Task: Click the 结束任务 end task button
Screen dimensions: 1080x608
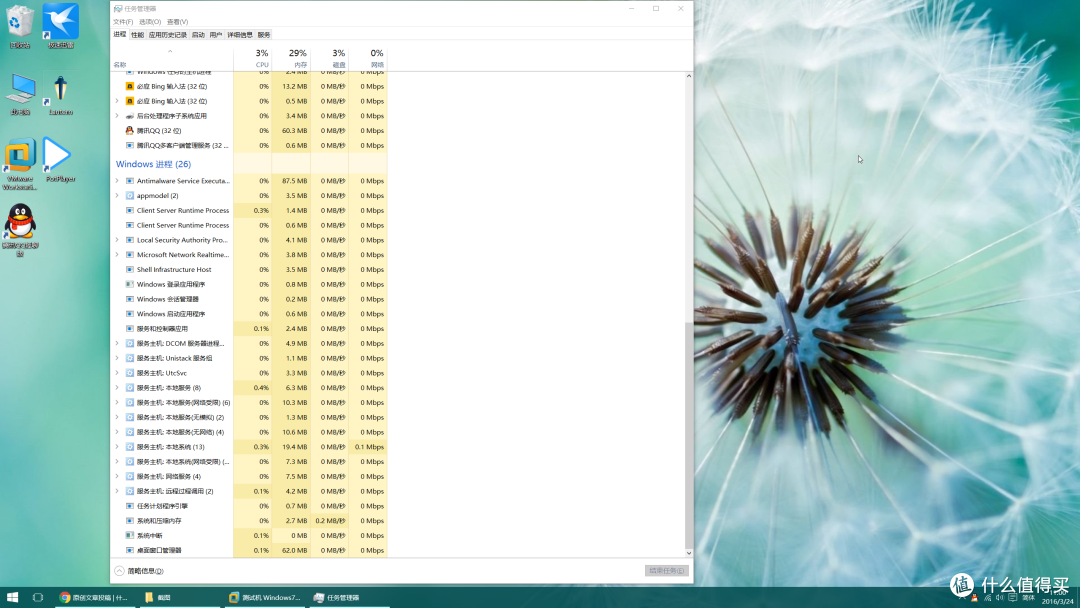Action: pos(667,570)
